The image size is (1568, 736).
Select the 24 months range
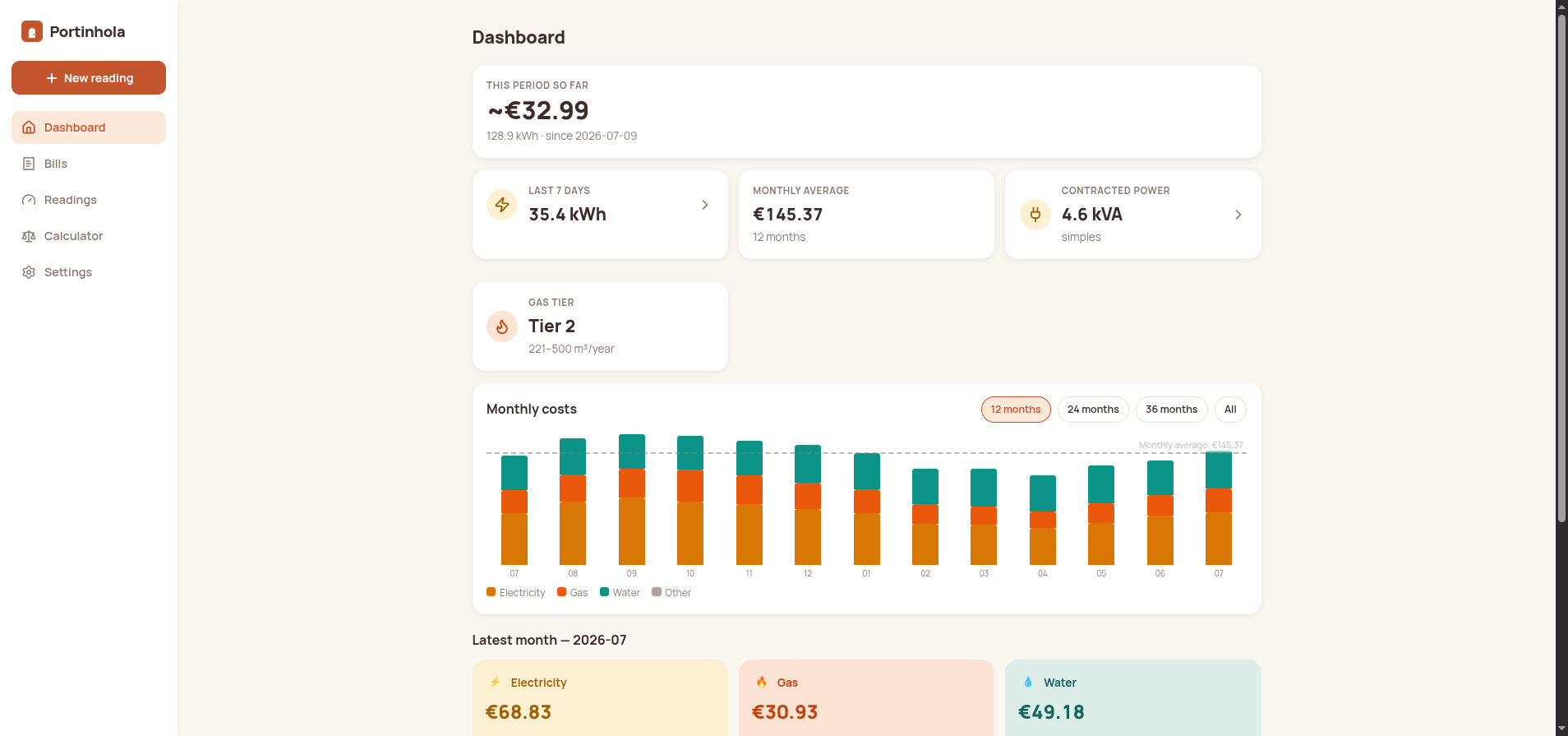coord(1093,410)
